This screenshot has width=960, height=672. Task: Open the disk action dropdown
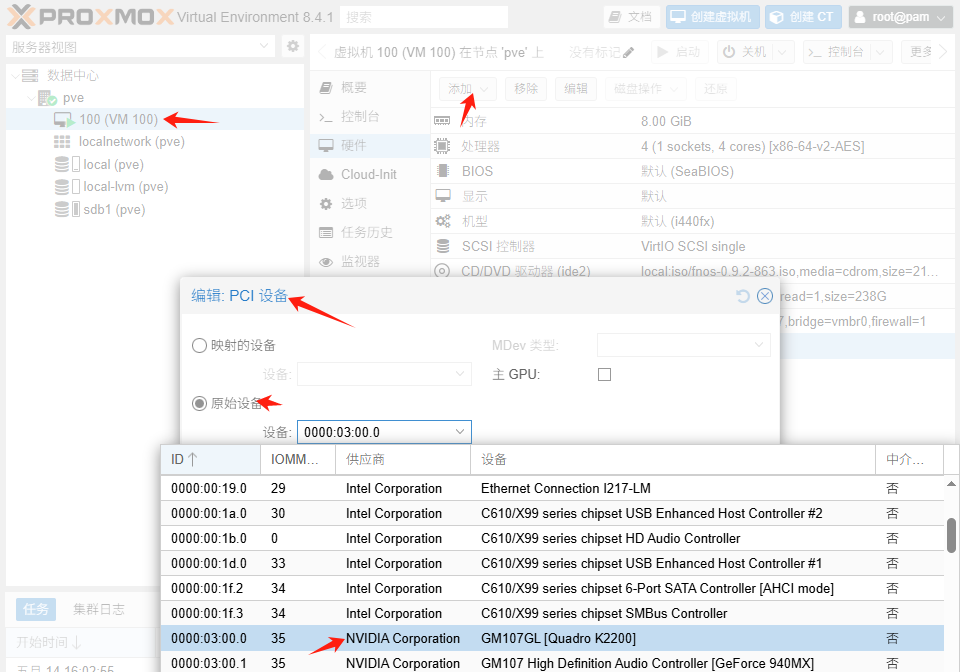click(645, 89)
